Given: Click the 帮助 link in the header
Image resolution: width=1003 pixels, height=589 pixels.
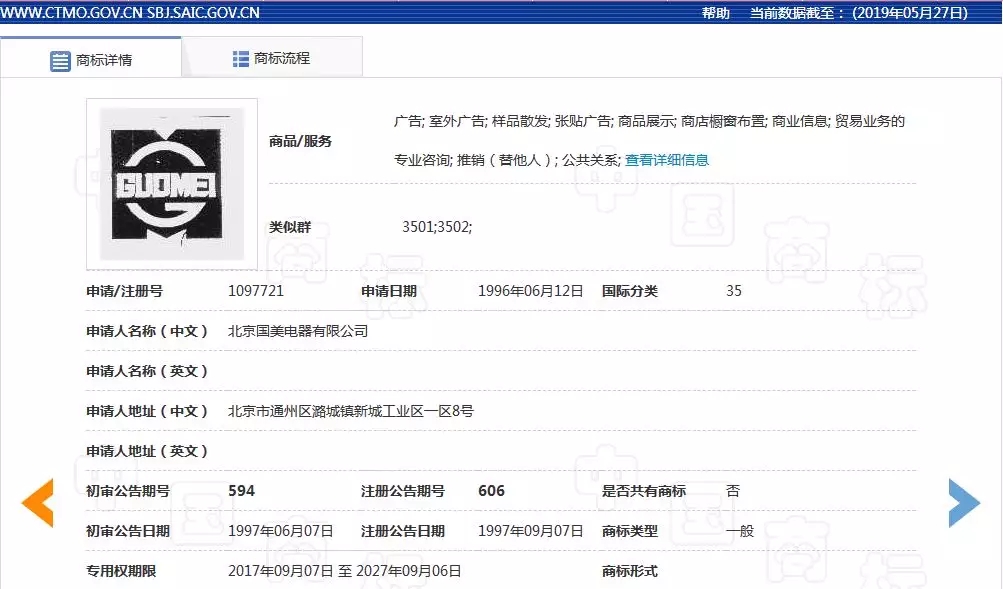Looking at the screenshot, I should click(716, 13).
